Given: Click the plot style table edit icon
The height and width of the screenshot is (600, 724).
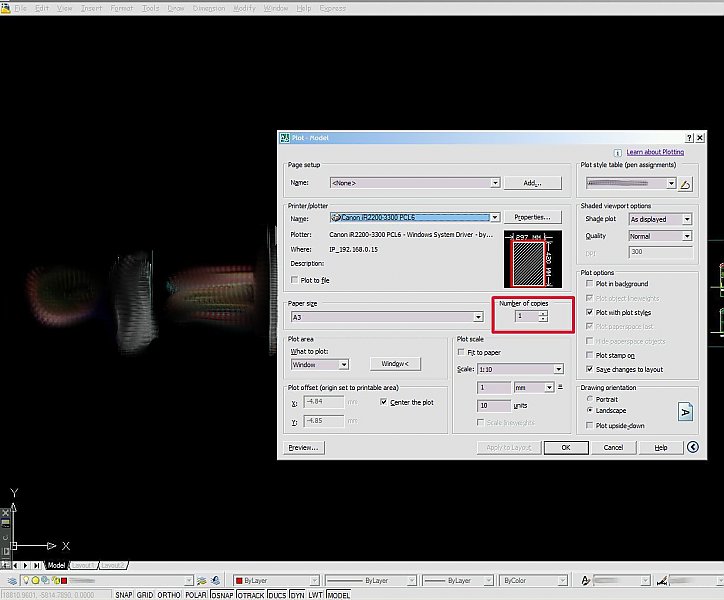Looking at the screenshot, I should (685, 184).
